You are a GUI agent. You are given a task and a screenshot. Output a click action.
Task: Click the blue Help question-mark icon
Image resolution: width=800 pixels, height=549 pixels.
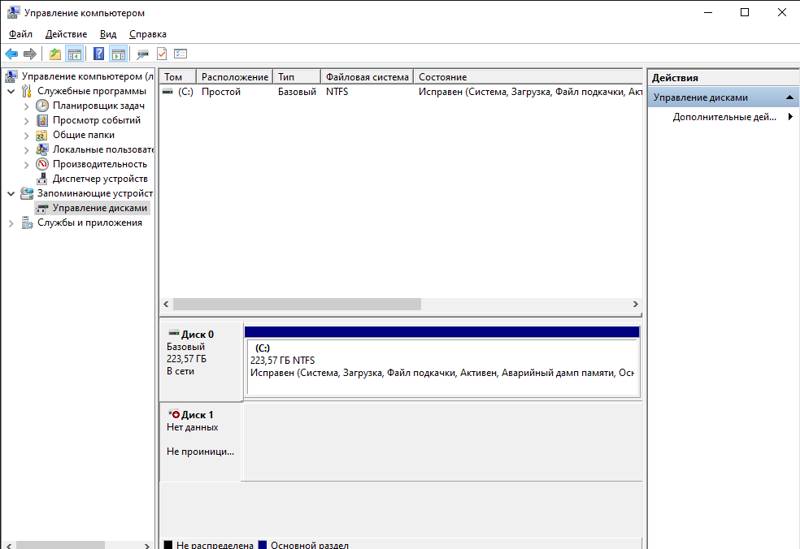98,54
